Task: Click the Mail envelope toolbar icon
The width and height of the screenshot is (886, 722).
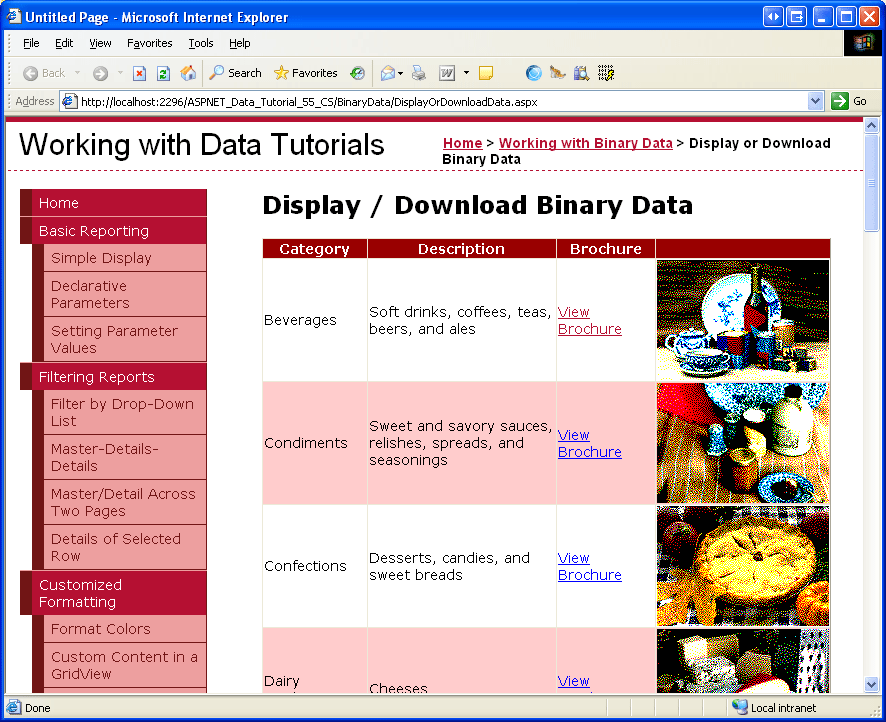Action: [387, 73]
